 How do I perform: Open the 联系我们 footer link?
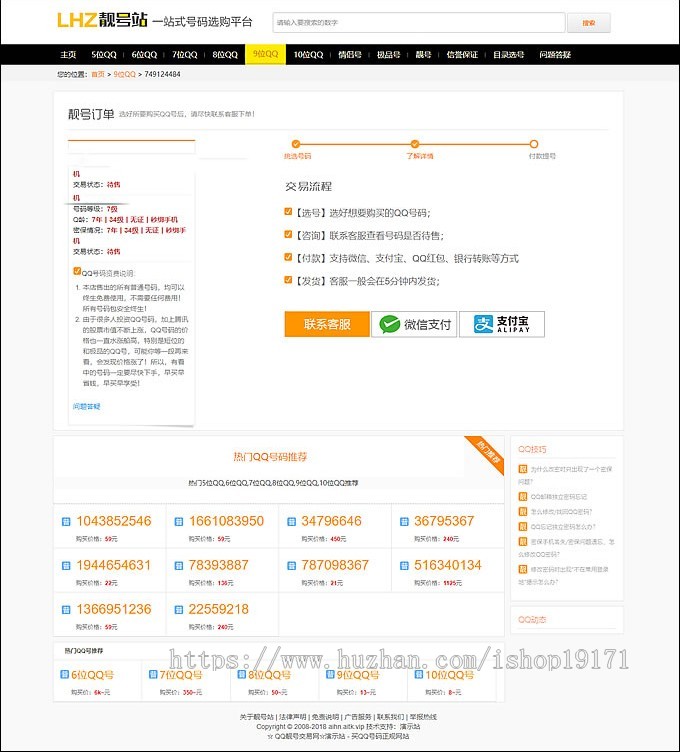pos(390,717)
